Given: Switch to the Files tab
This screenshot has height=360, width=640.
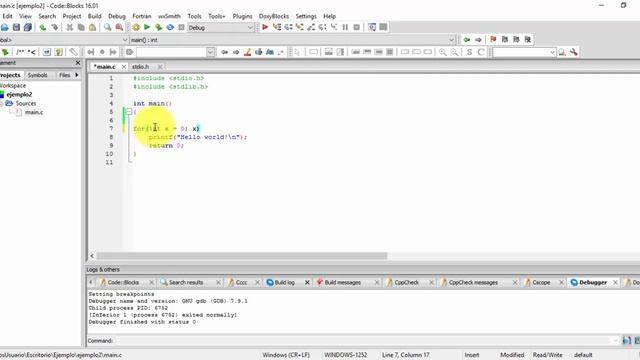Looking at the screenshot, I should pyautogui.click(x=64, y=75).
